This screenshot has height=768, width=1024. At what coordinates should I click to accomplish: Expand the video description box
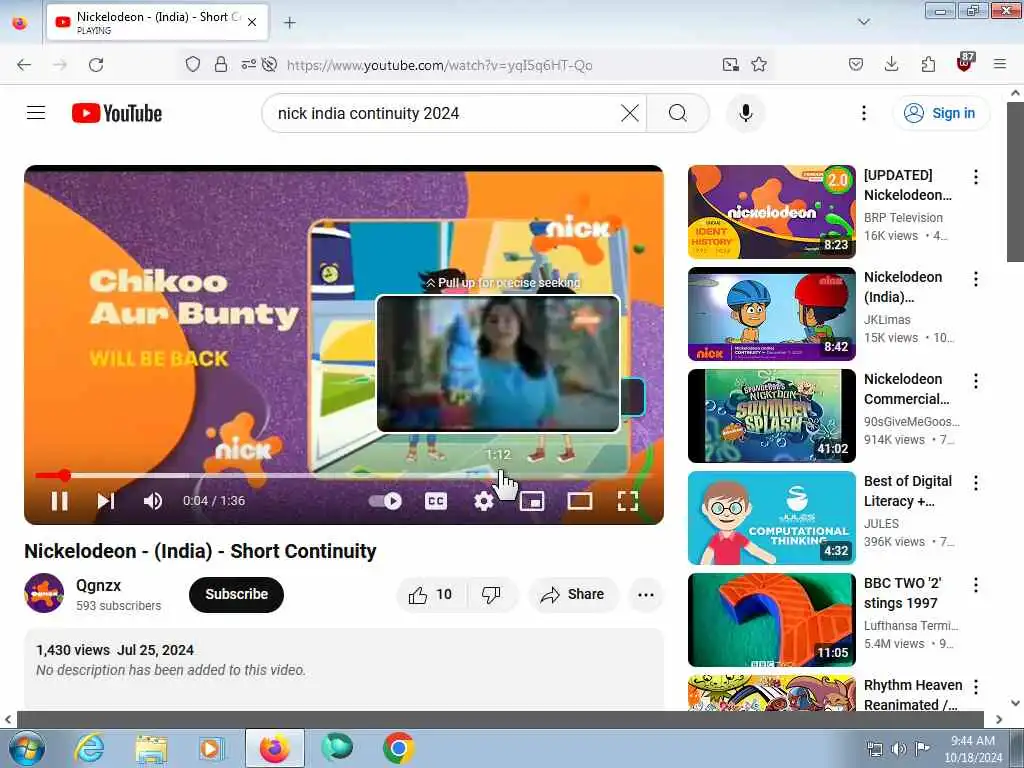pos(344,669)
